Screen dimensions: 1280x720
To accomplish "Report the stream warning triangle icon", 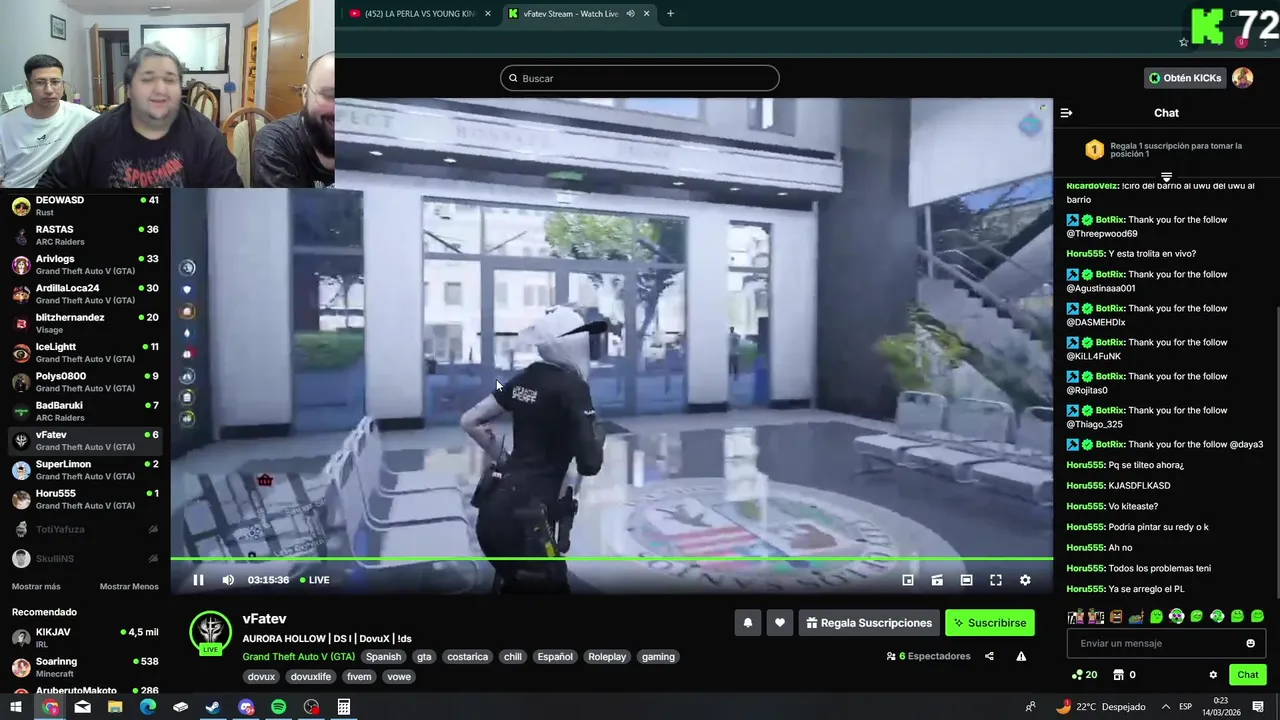I will pos(1021,657).
